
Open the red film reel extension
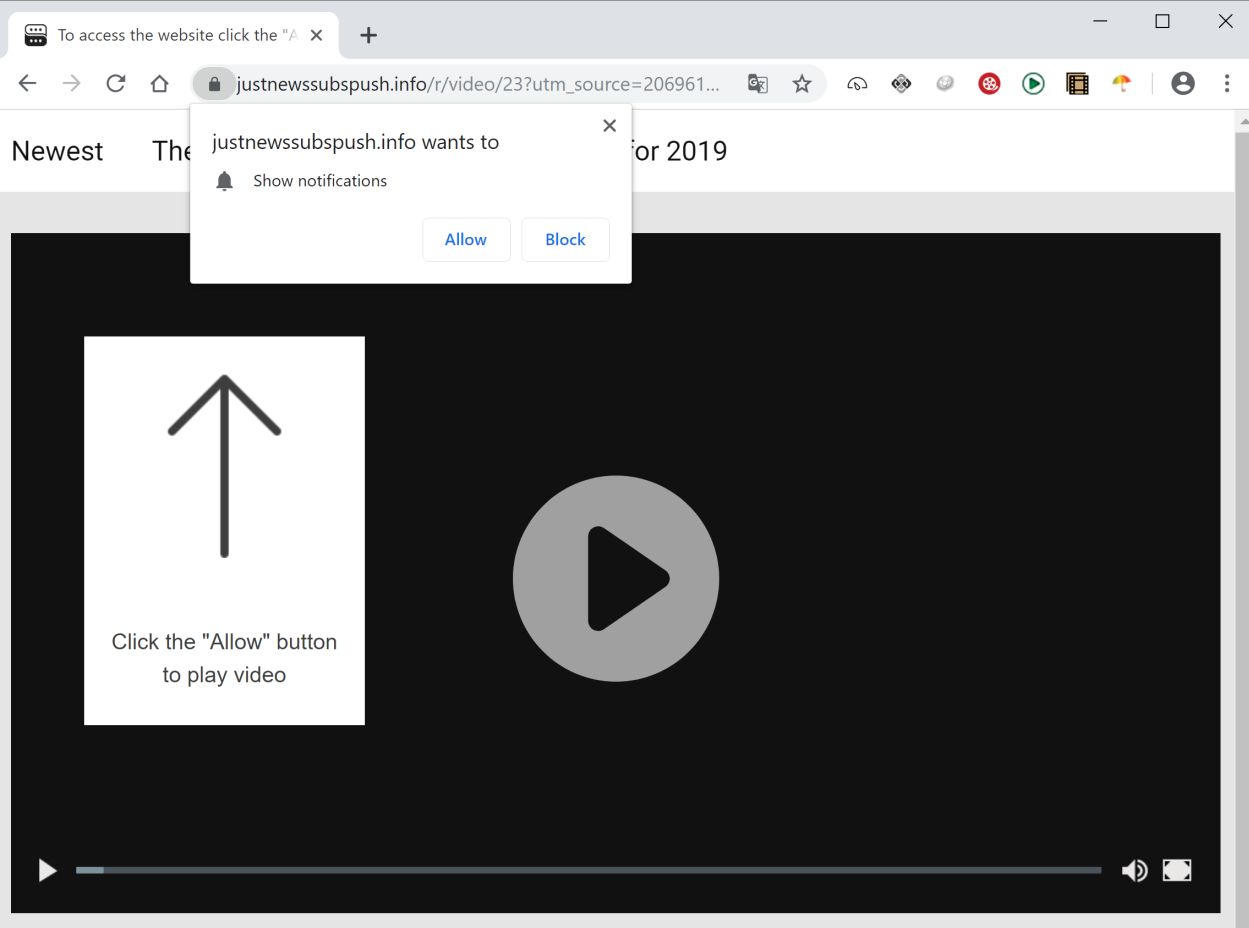point(989,84)
